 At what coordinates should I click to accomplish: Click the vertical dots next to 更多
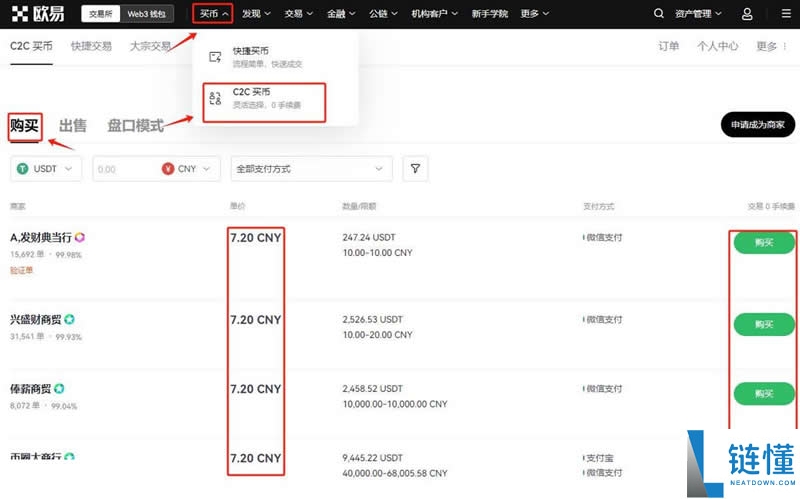(785, 46)
